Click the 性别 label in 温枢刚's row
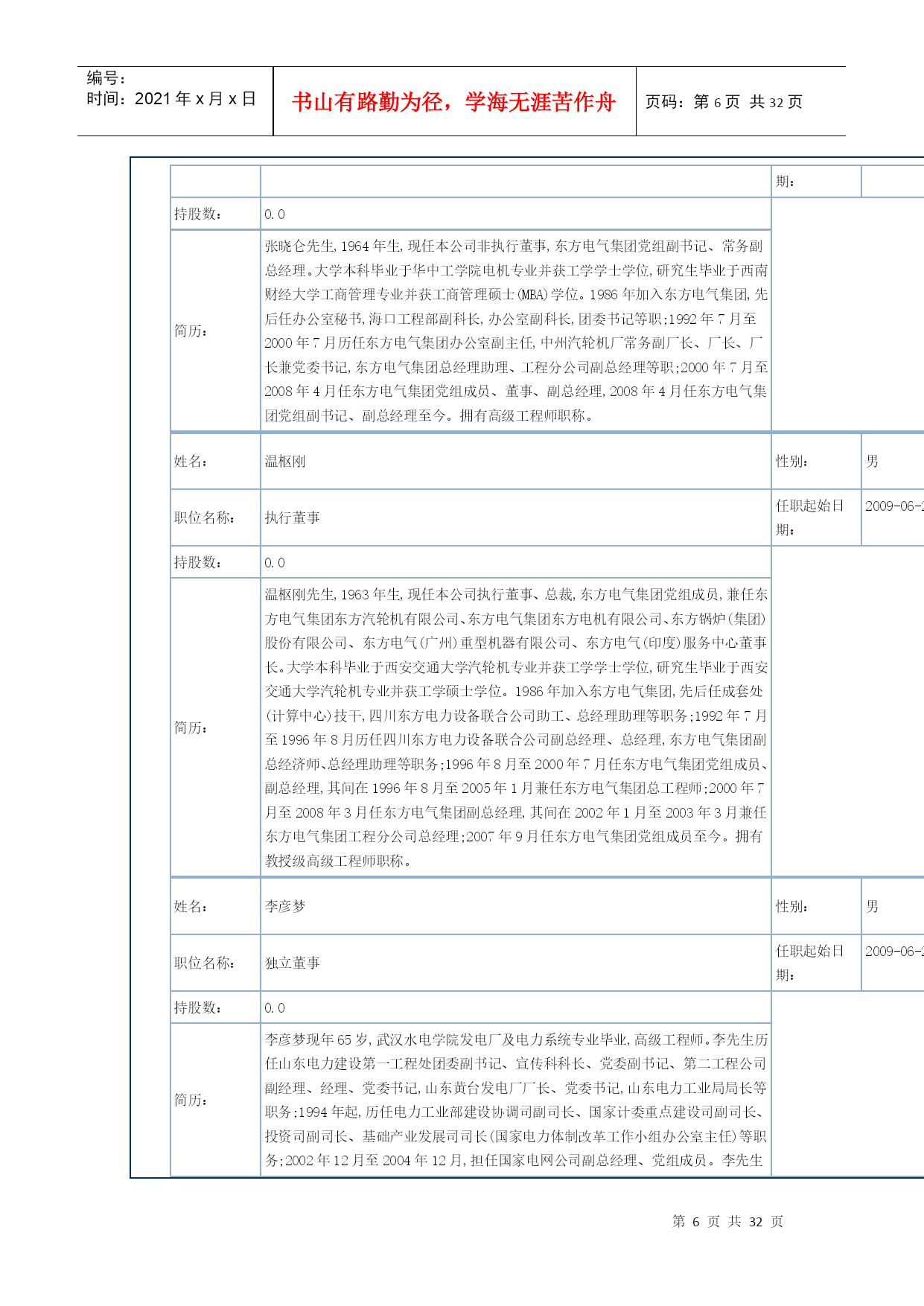The height and width of the screenshot is (1306, 924). pos(791,461)
